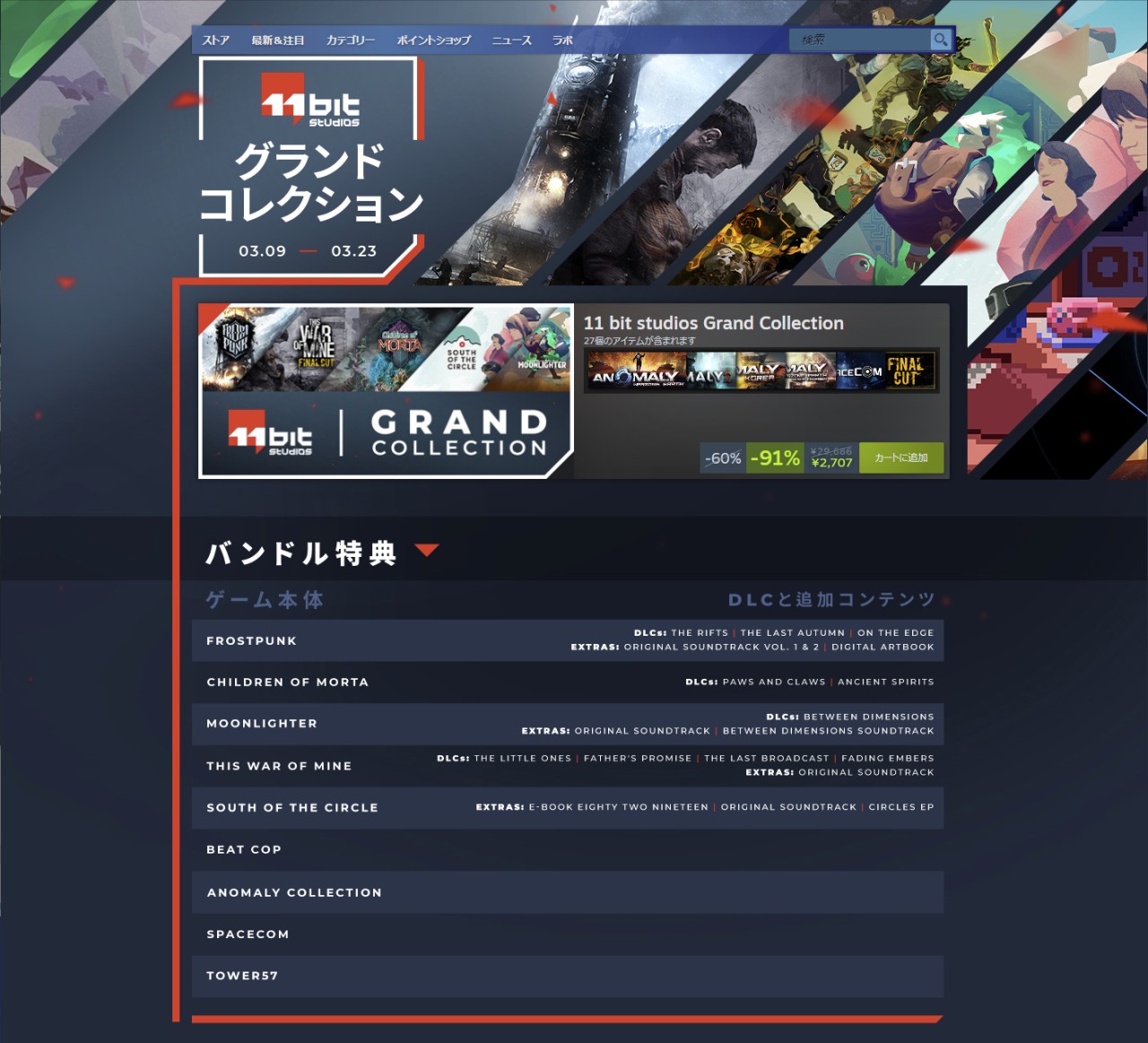Screen dimensions: 1148x1043
Task: Select the BEAT COP row
Action: tap(568, 849)
